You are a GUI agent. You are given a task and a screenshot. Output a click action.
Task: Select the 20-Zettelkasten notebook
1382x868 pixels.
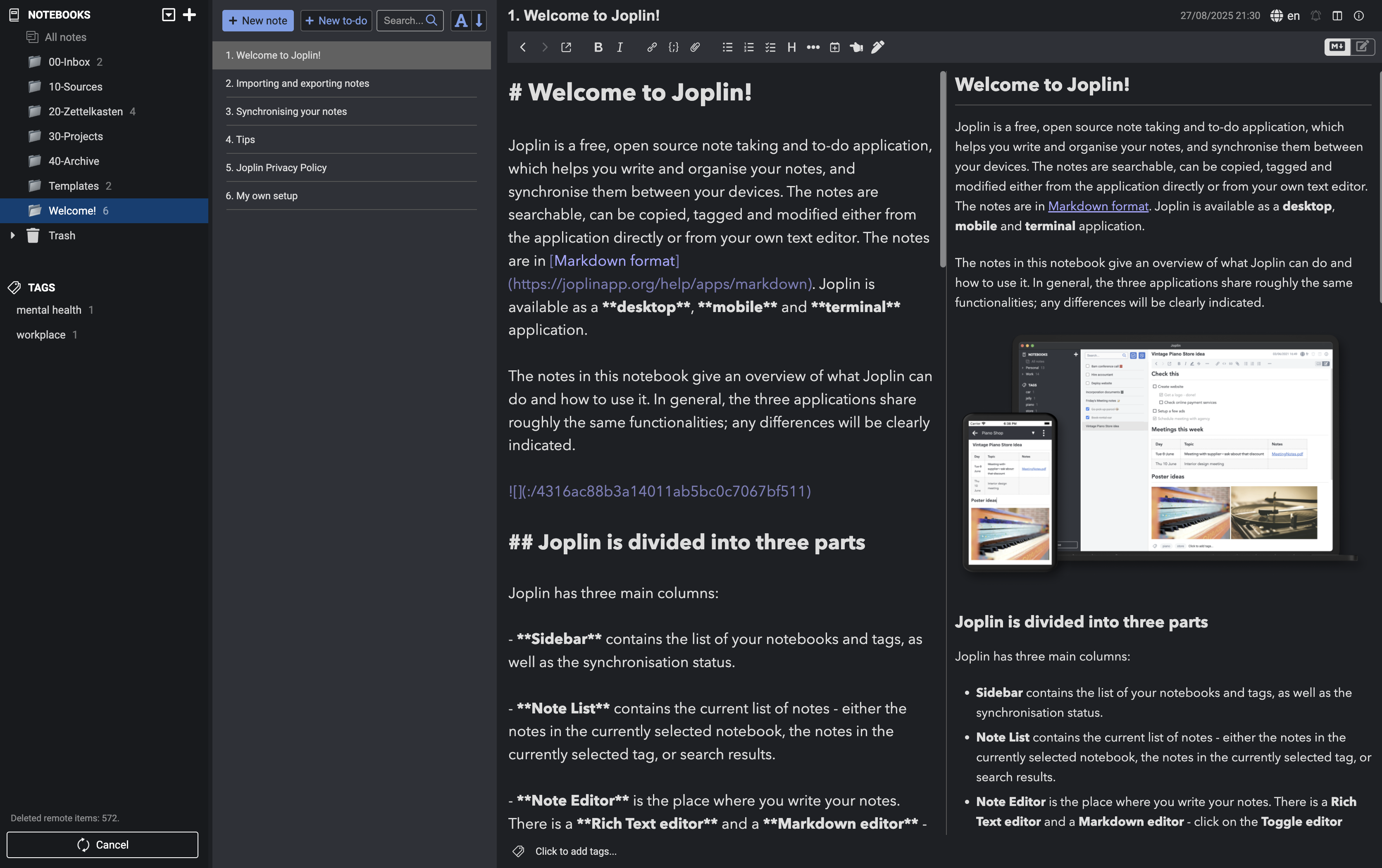click(x=86, y=111)
